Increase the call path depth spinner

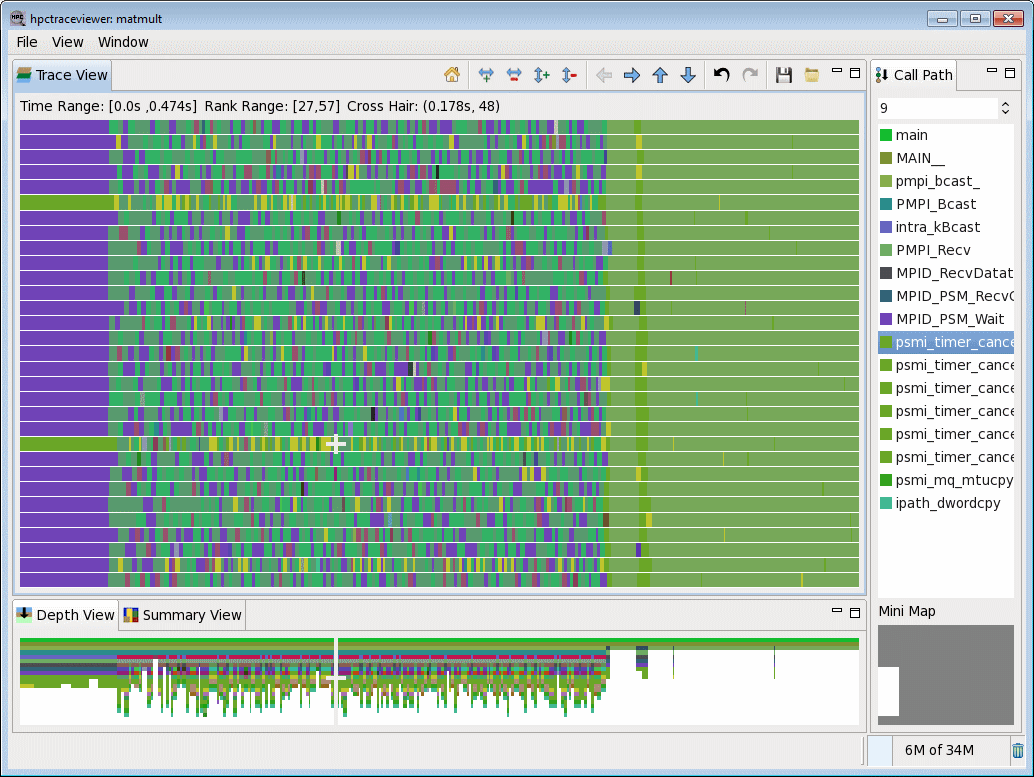pos(1006,101)
